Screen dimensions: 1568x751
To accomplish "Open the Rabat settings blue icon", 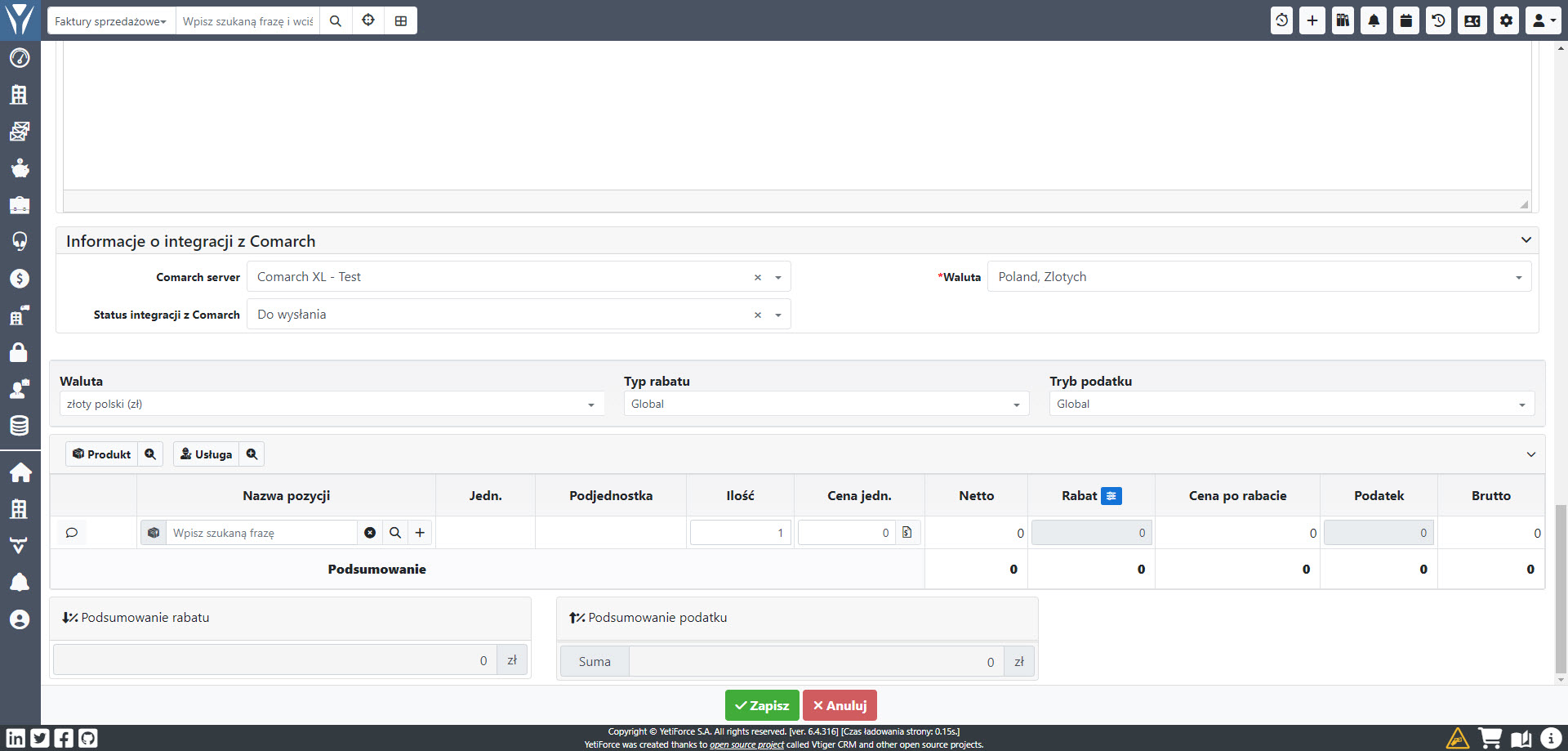I will (1111, 496).
